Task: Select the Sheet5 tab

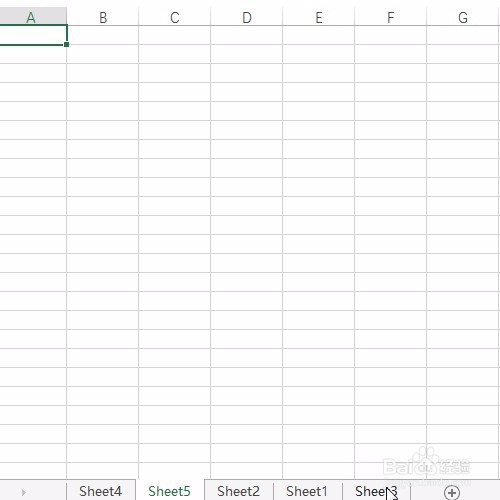Action: [x=169, y=491]
